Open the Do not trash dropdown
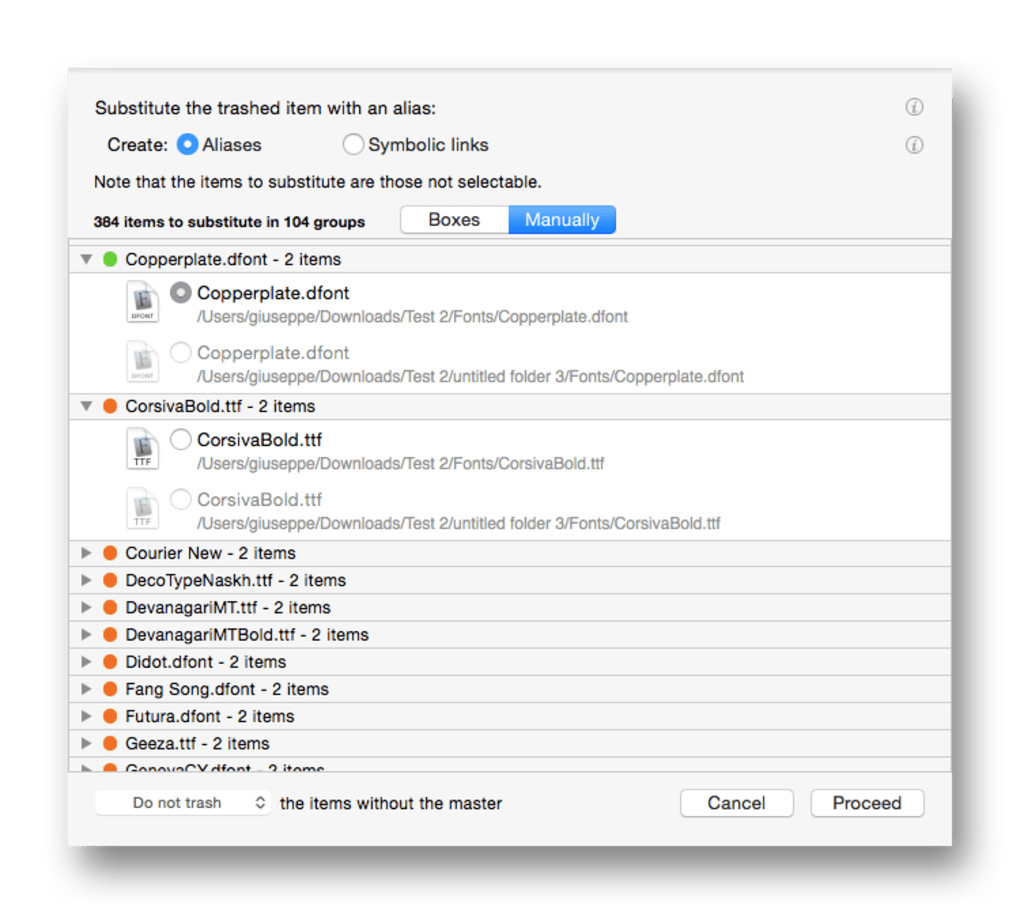Image resolution: width=1020 pixels, height=914 pixels. (x=183, y=803)
